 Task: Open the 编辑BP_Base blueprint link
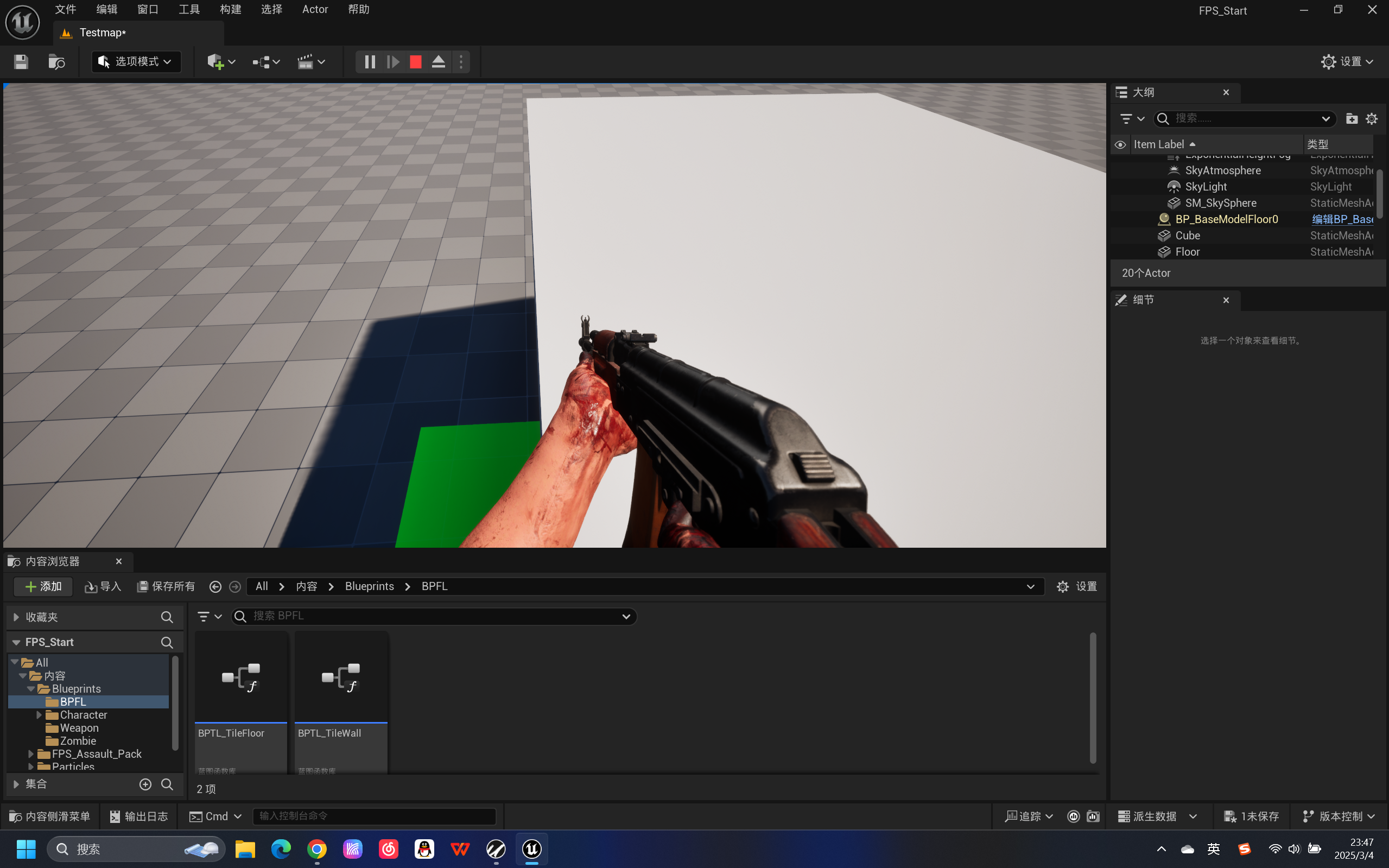point(1342,219)
